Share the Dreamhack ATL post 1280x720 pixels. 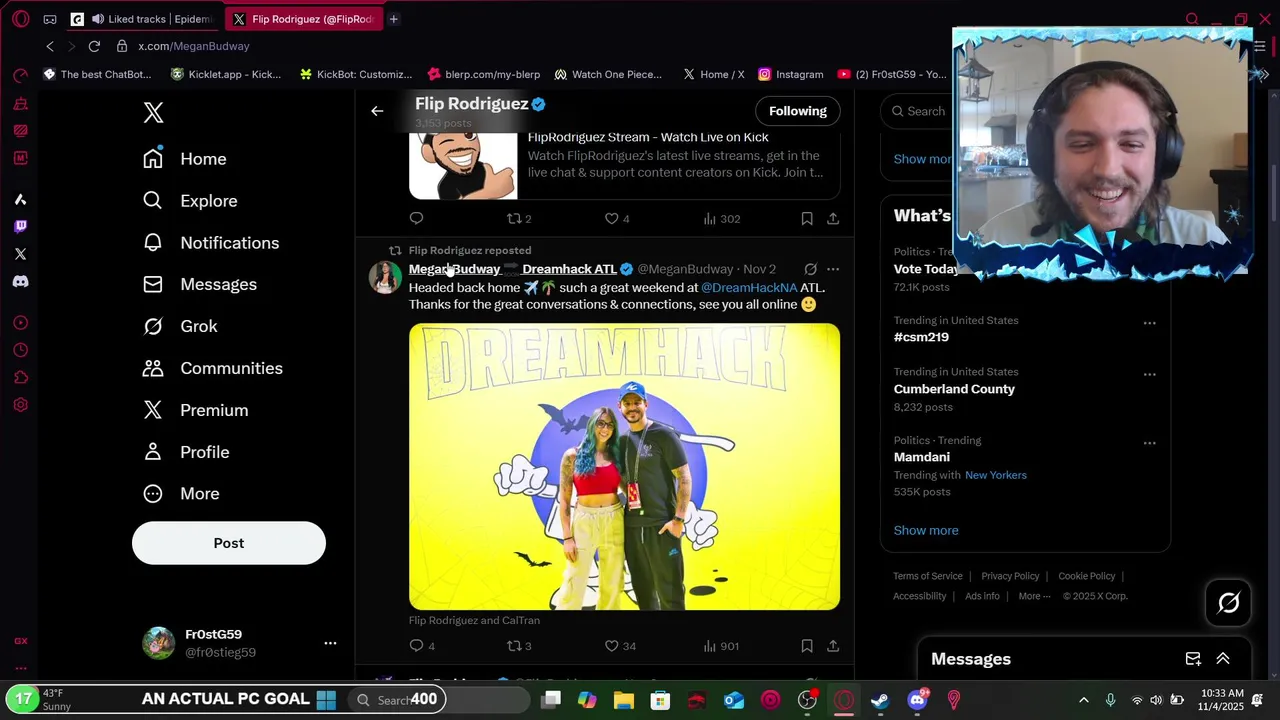point(833,646)
